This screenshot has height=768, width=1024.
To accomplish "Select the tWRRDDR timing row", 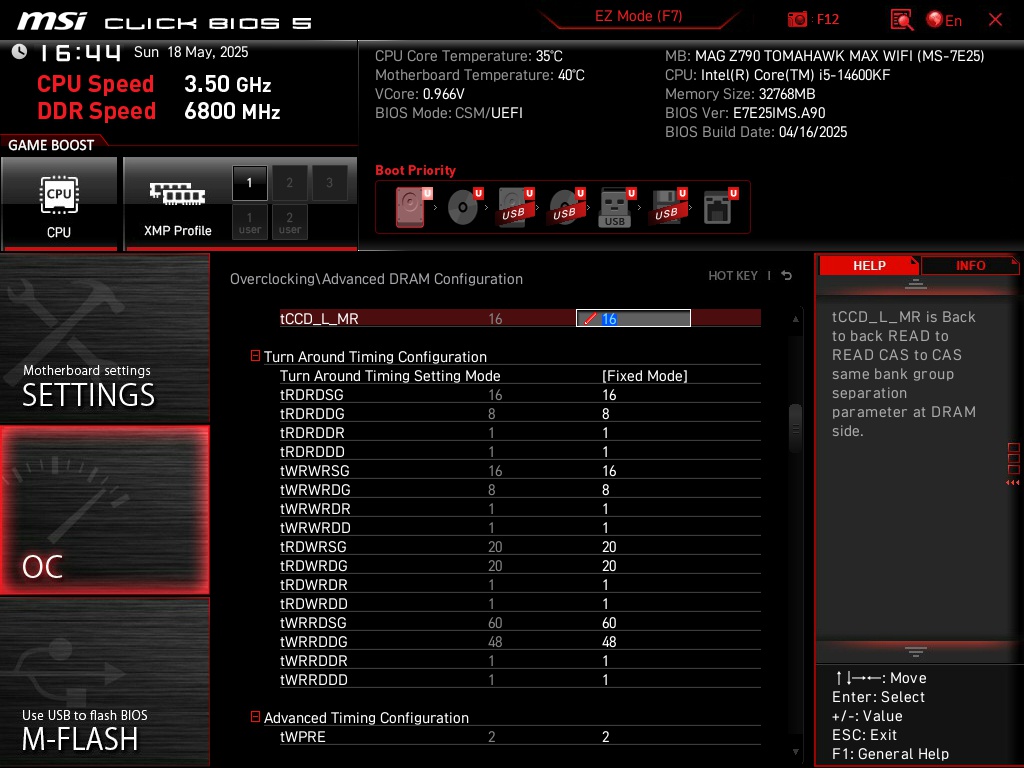I will [x=520, y=660].
